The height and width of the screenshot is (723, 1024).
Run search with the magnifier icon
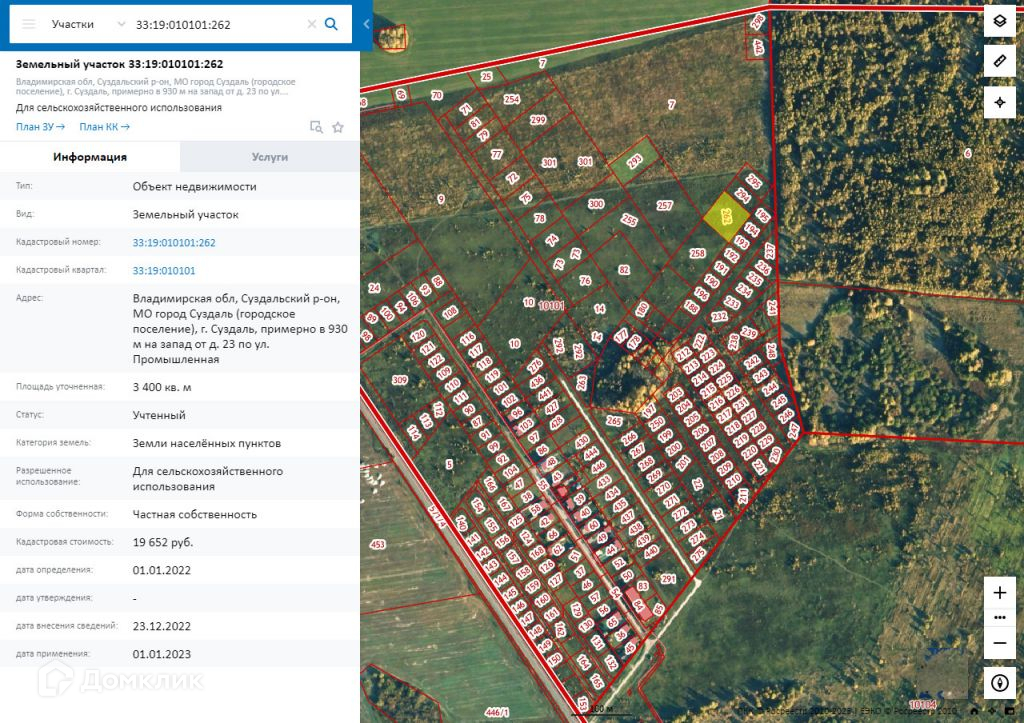pos(331,24)
